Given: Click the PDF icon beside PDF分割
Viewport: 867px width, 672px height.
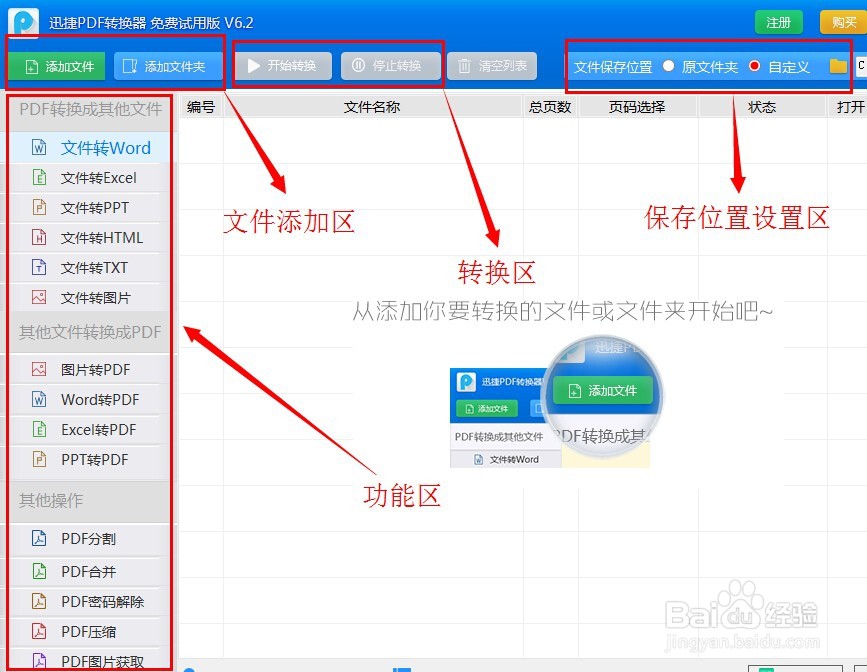Looking at the screenshot, I should [x=39, y=538].
